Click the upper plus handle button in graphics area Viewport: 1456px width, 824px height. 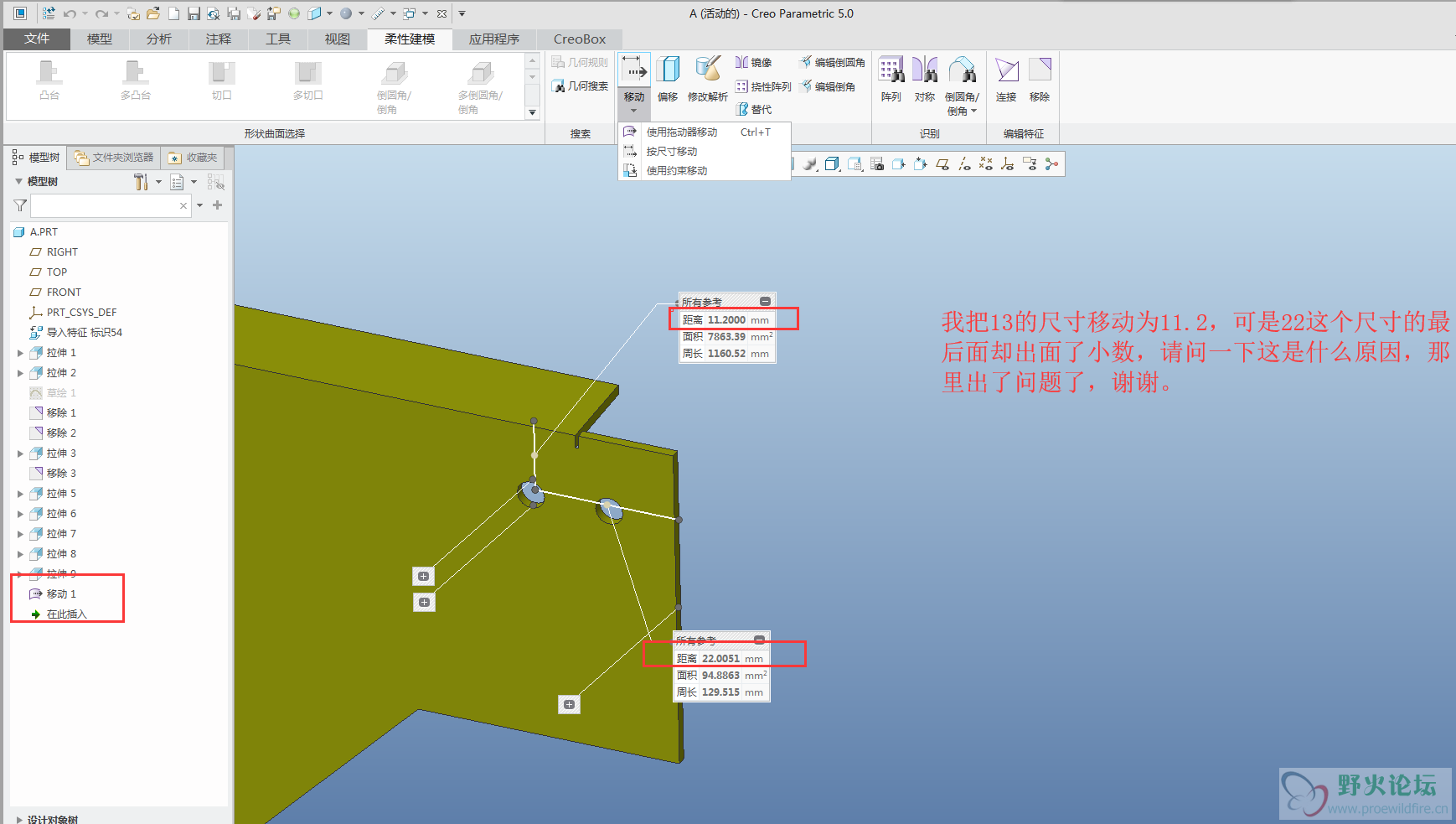tap(423, 576)
